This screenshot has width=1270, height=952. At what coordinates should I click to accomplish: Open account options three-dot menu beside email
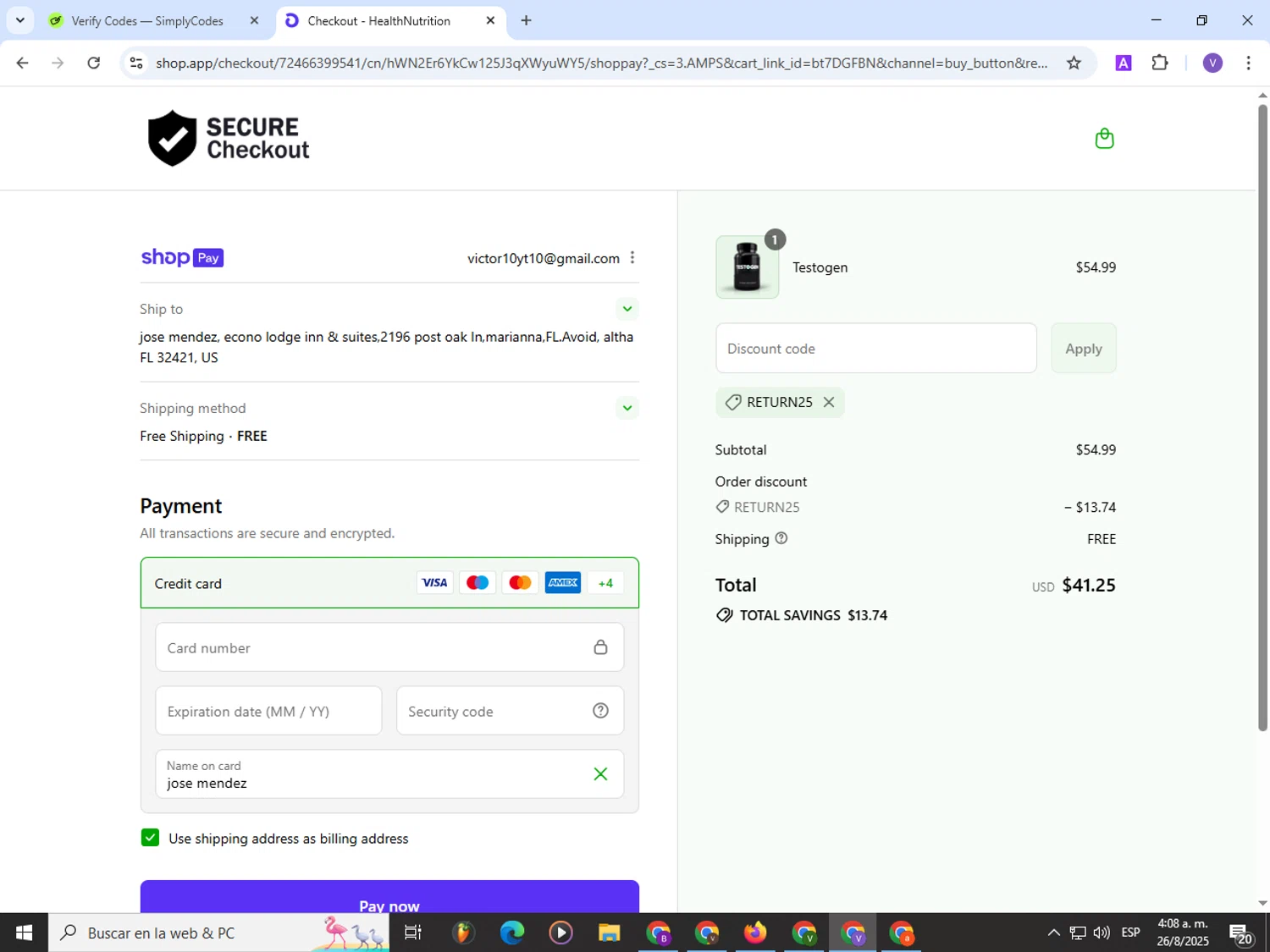(x=632, y=258)
